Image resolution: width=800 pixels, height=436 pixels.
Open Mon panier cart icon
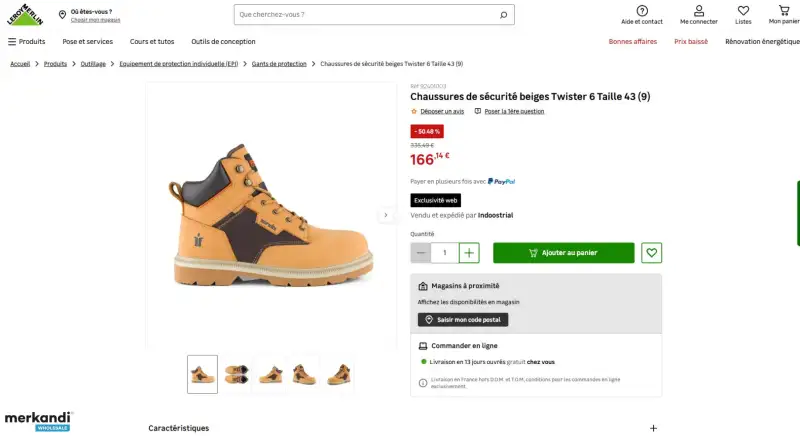pos(784,11)
